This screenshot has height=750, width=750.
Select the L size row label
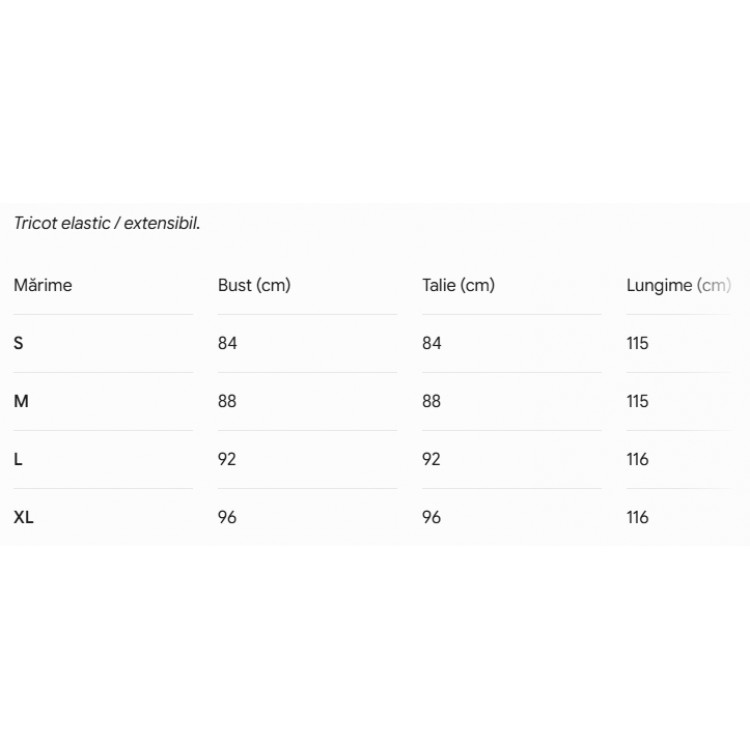point(18,459)
